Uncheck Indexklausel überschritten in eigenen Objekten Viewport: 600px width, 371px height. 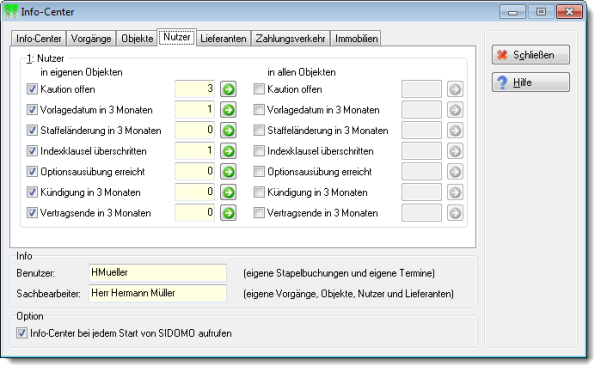(32, 151)
